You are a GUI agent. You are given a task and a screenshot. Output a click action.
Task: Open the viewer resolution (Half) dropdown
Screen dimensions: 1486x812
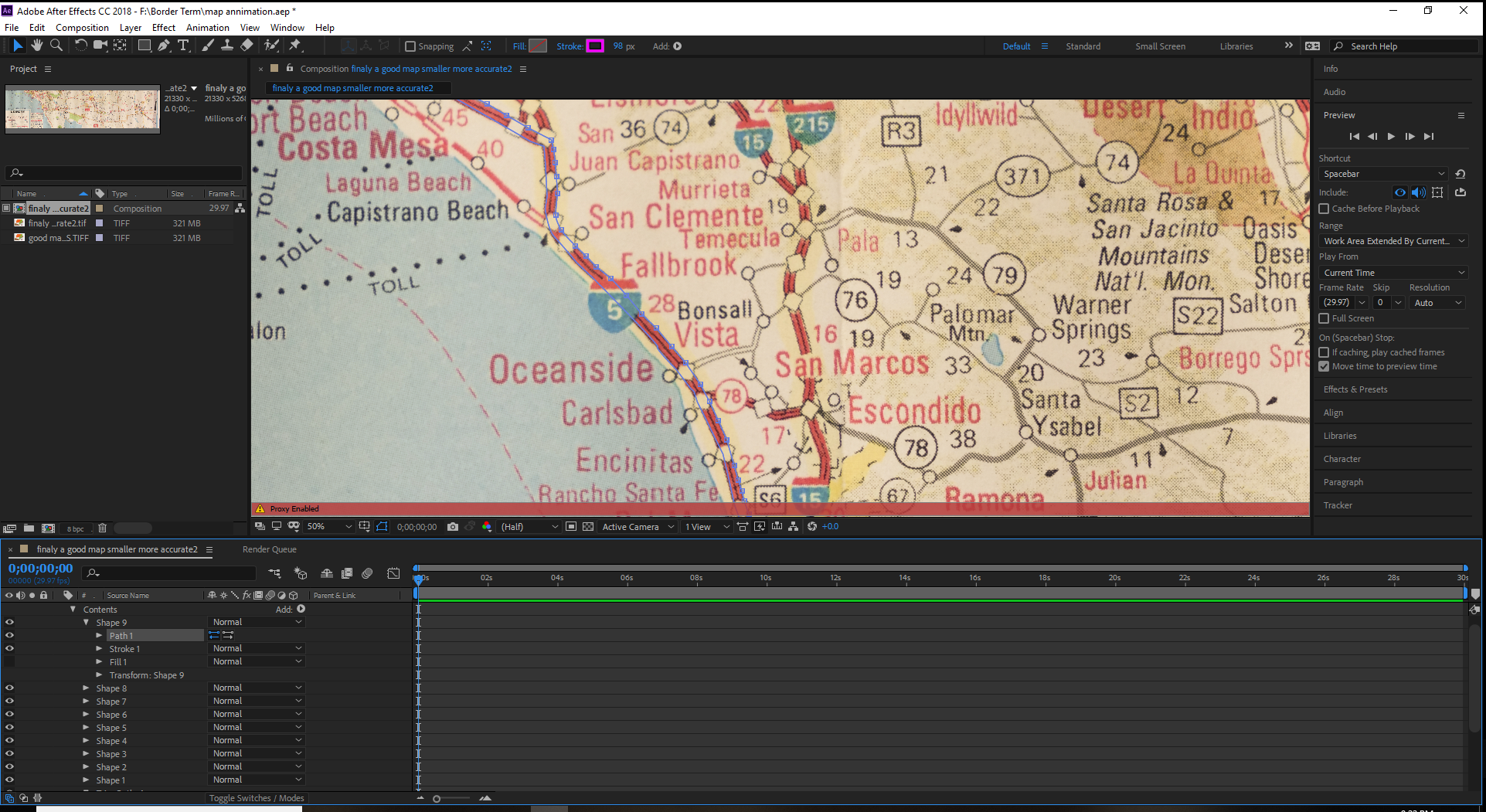pos(529,527)
